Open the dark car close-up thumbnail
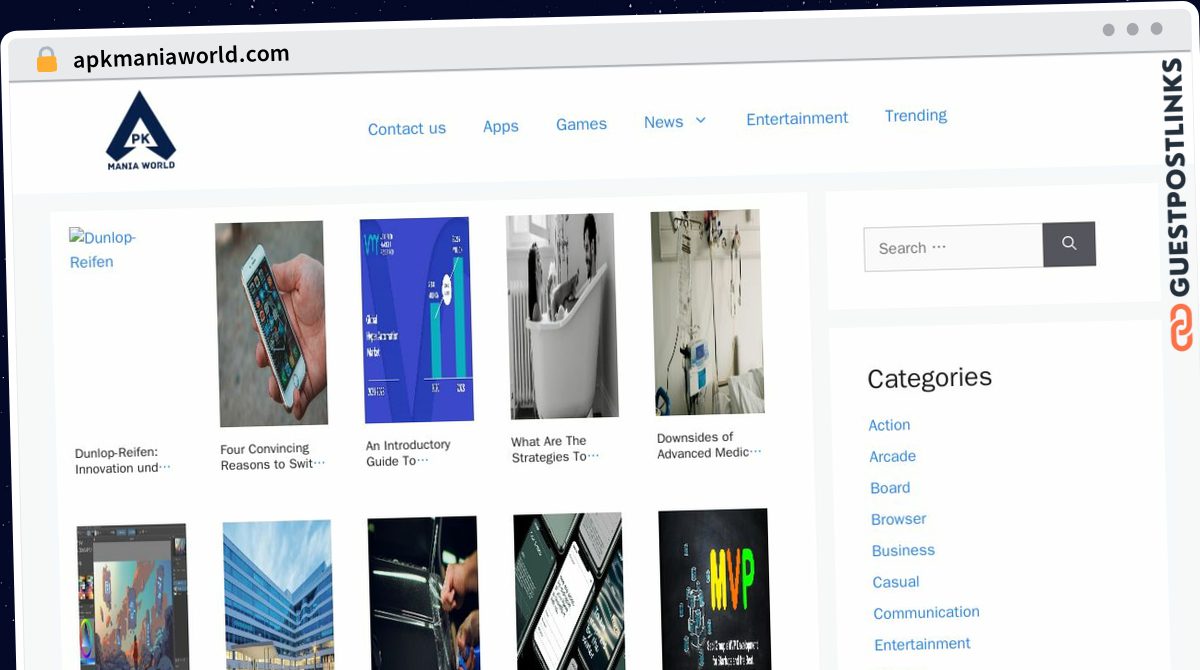Screen dimensions: 1200x670 click(424, 593)
